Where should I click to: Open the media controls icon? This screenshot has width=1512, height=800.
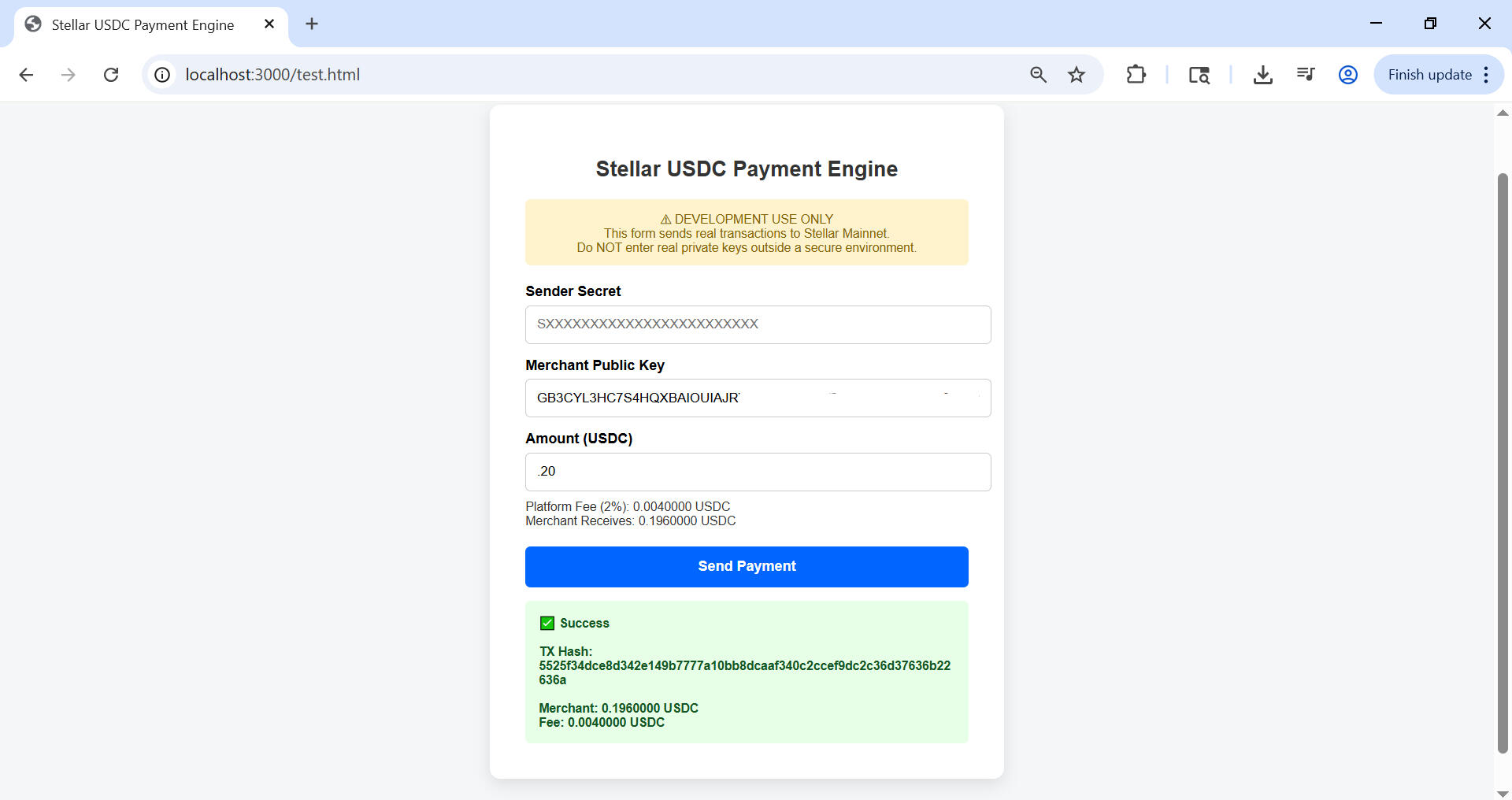[1305, 75]
